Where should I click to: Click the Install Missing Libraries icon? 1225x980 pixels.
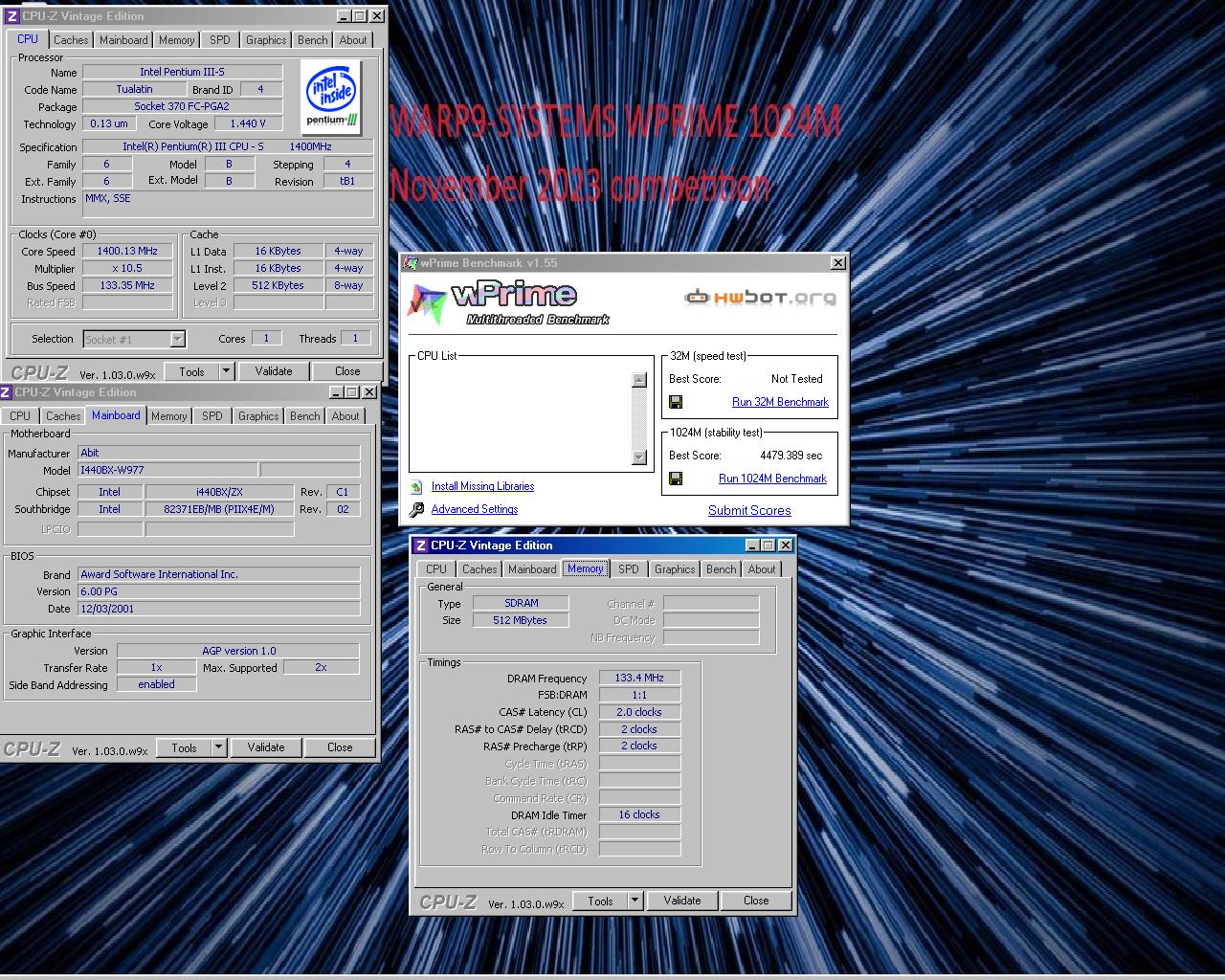point(416,486)
